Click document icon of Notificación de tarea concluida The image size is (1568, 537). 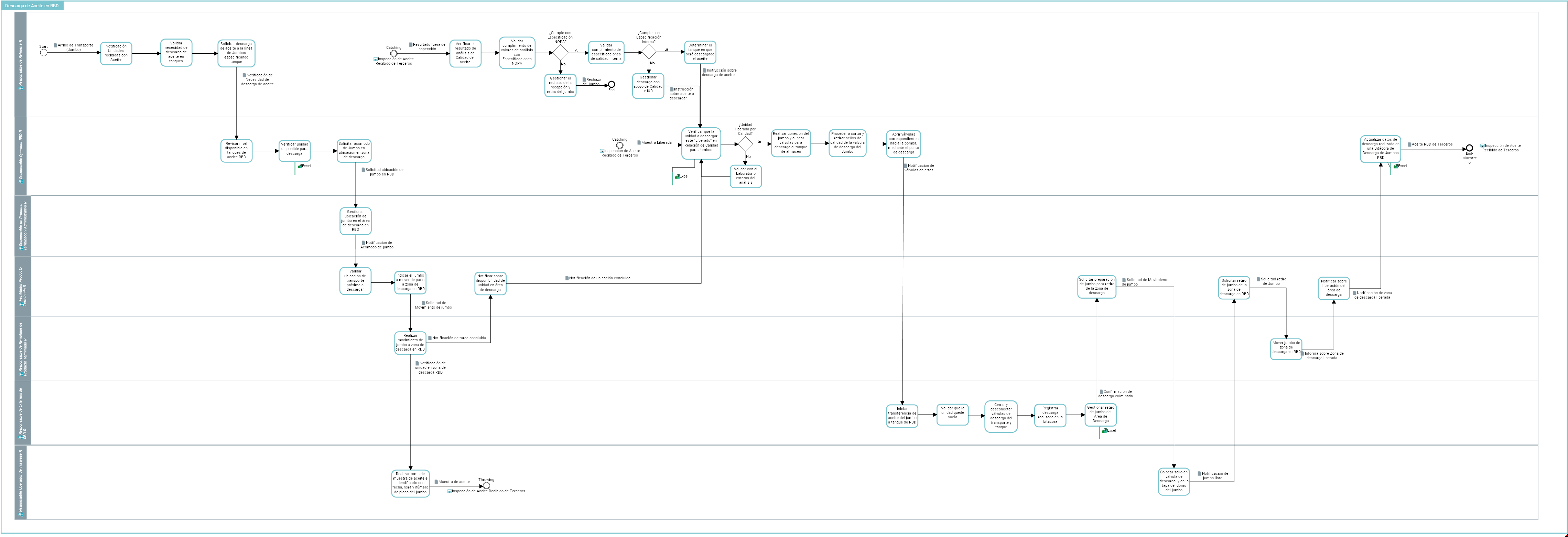point(430,338)
